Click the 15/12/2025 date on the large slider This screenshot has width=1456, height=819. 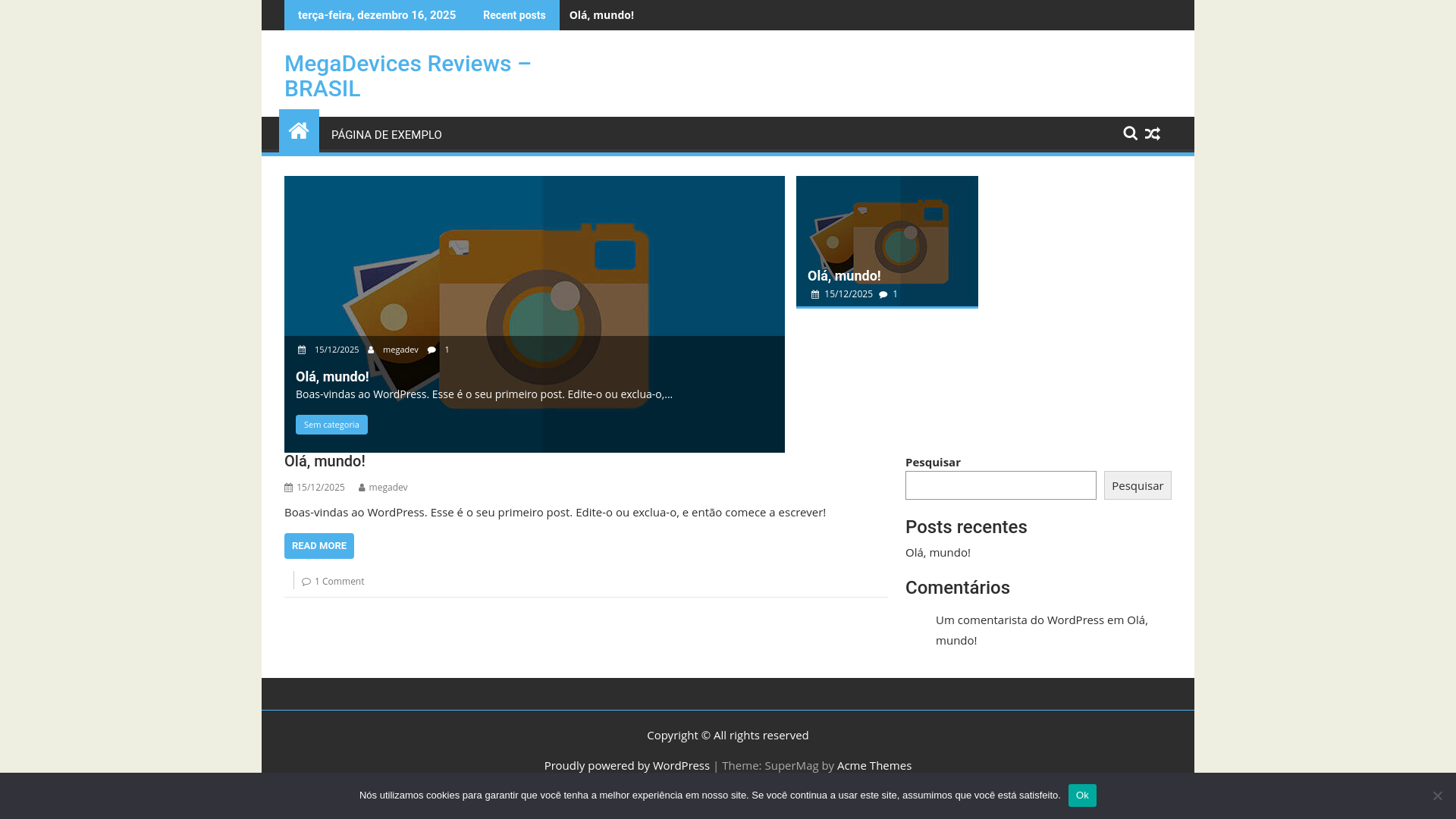[337, 350]
